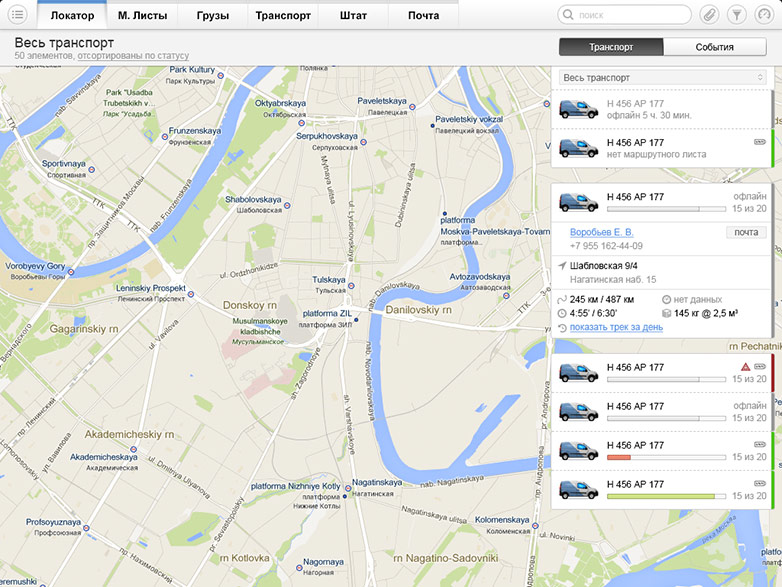Screen dimensions: 782x587
Task: Click the tracker icon next to the warning triangle
Action: (x=760, y=367)
